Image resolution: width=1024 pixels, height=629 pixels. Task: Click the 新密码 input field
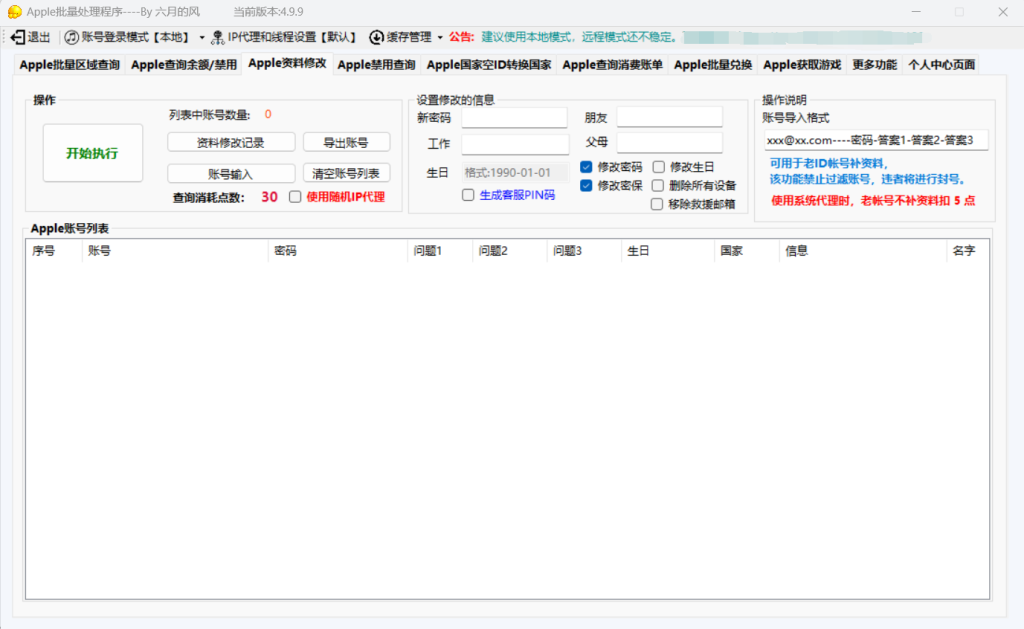coord(514,118)
